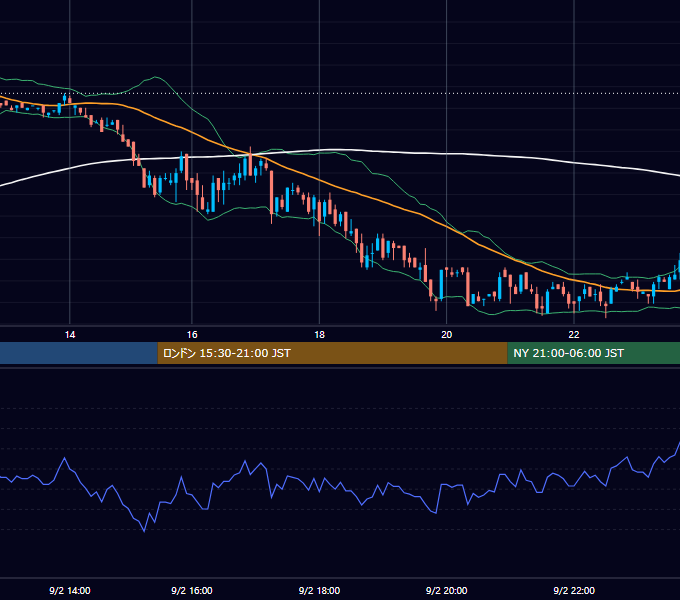This screenshot has width=680, height=600.
Task: Click the NY session bar 21:00-06:00 JST
Action: [x=594, y=353]
